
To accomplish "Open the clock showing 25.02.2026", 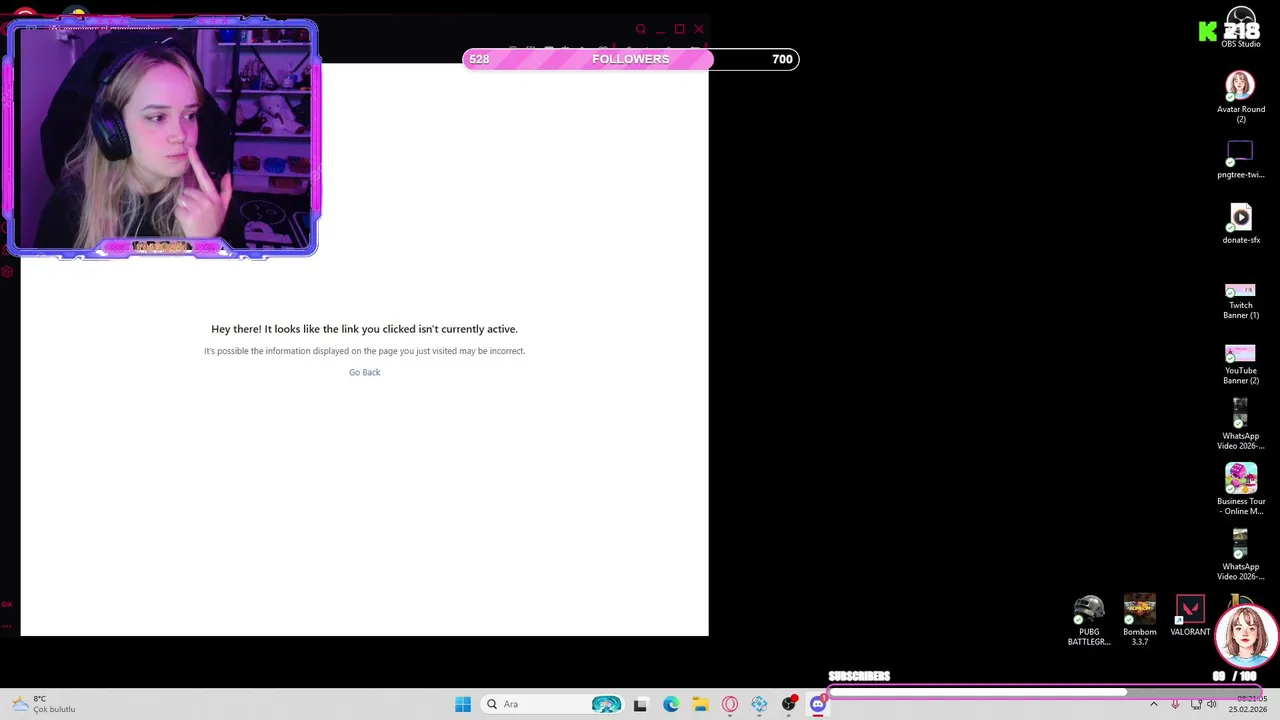I will (1248, 704).
